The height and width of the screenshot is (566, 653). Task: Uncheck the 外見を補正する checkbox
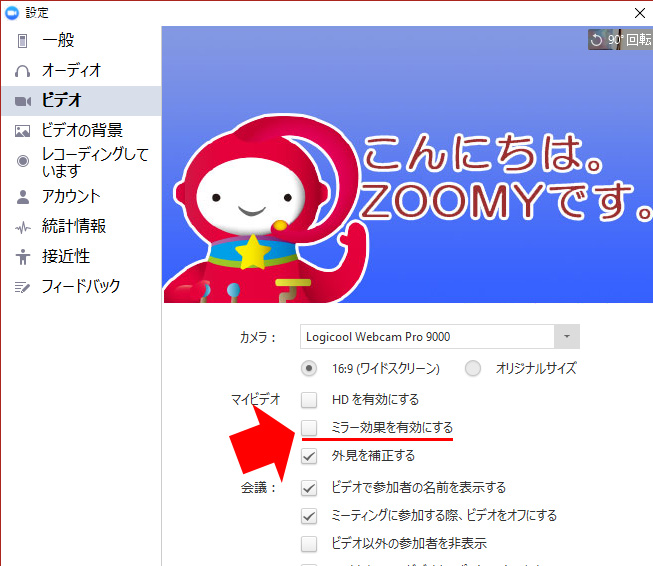pyautogui.click(x=309, y=456)
